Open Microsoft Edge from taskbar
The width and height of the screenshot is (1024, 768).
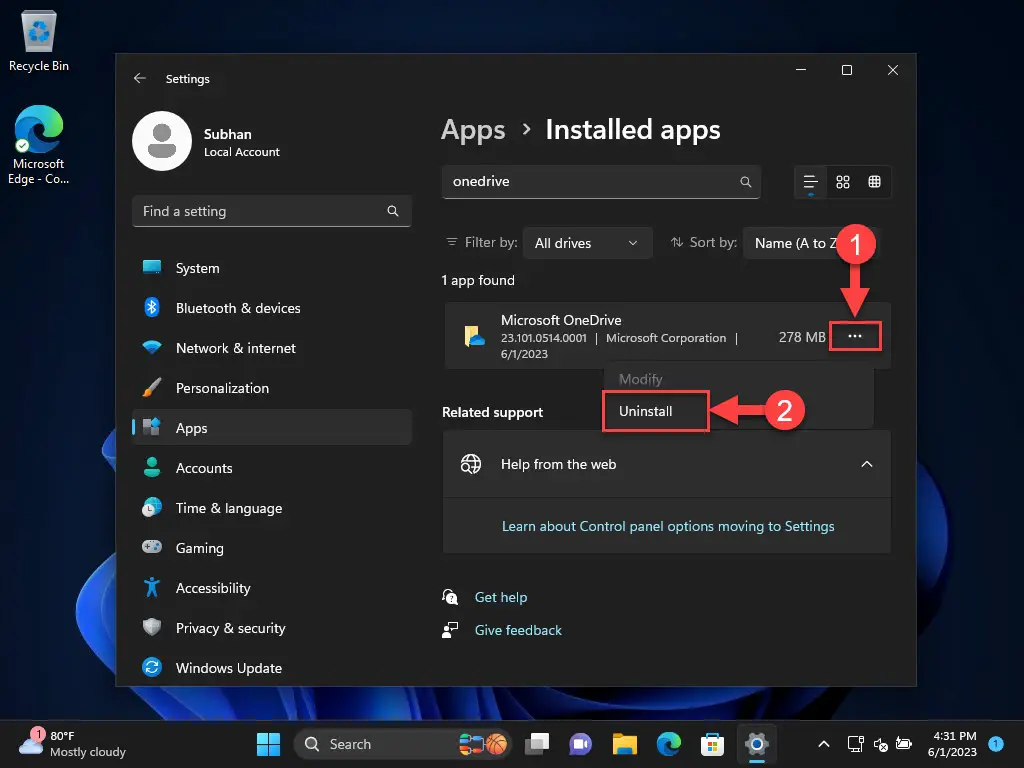[669, 744]
